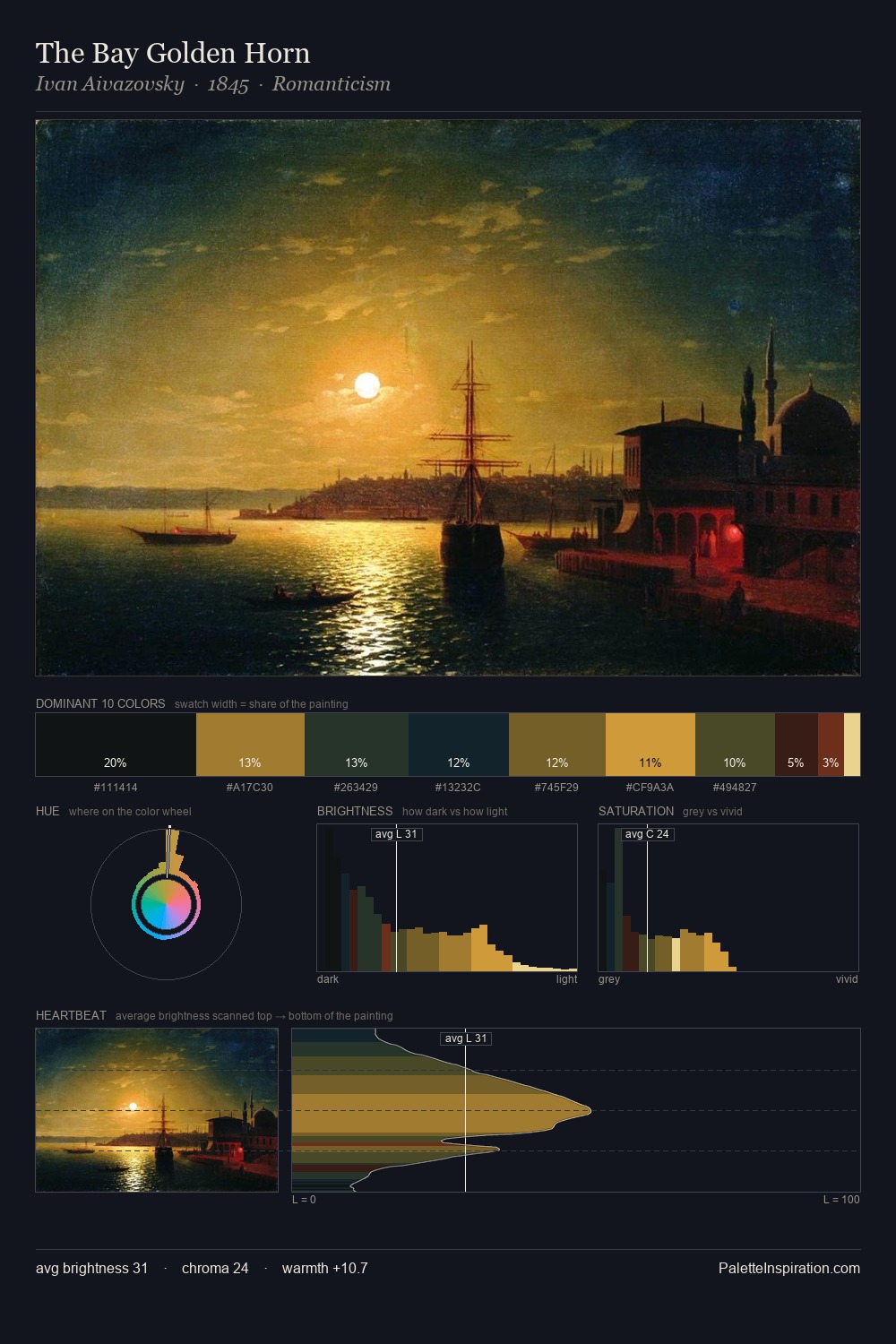Image resolution: width=896 pixels, height=1344 pixels.
Task: Click the hue color wheel
Action: point(166,904)
